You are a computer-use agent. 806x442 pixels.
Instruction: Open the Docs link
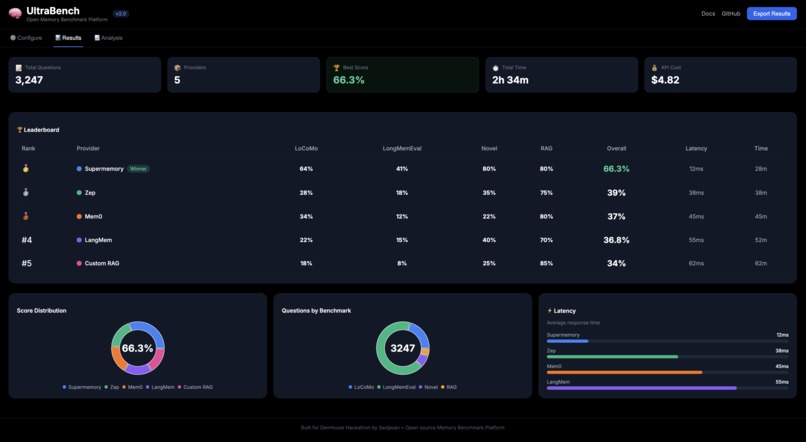click(x=708, y=14)
